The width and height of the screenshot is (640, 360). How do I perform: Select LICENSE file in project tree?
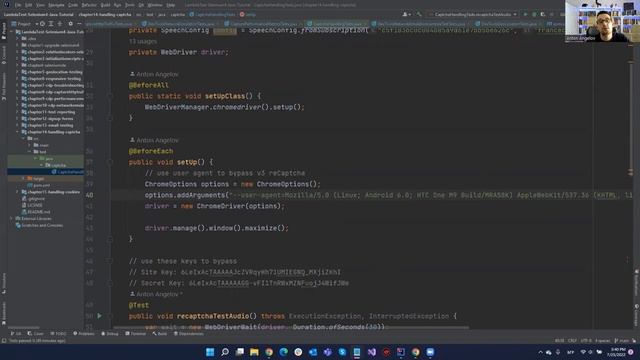32,205
